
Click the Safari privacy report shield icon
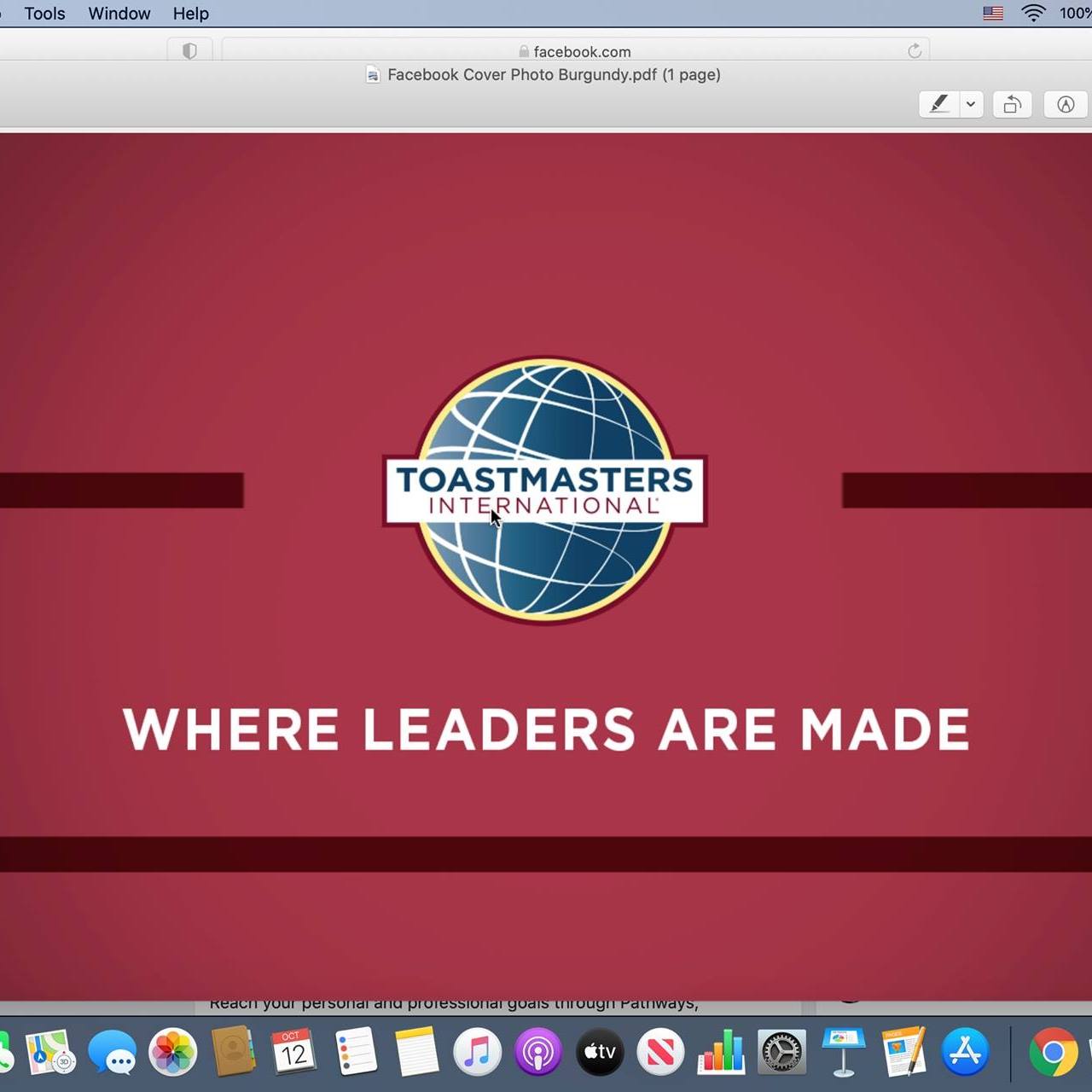(189, 51)
